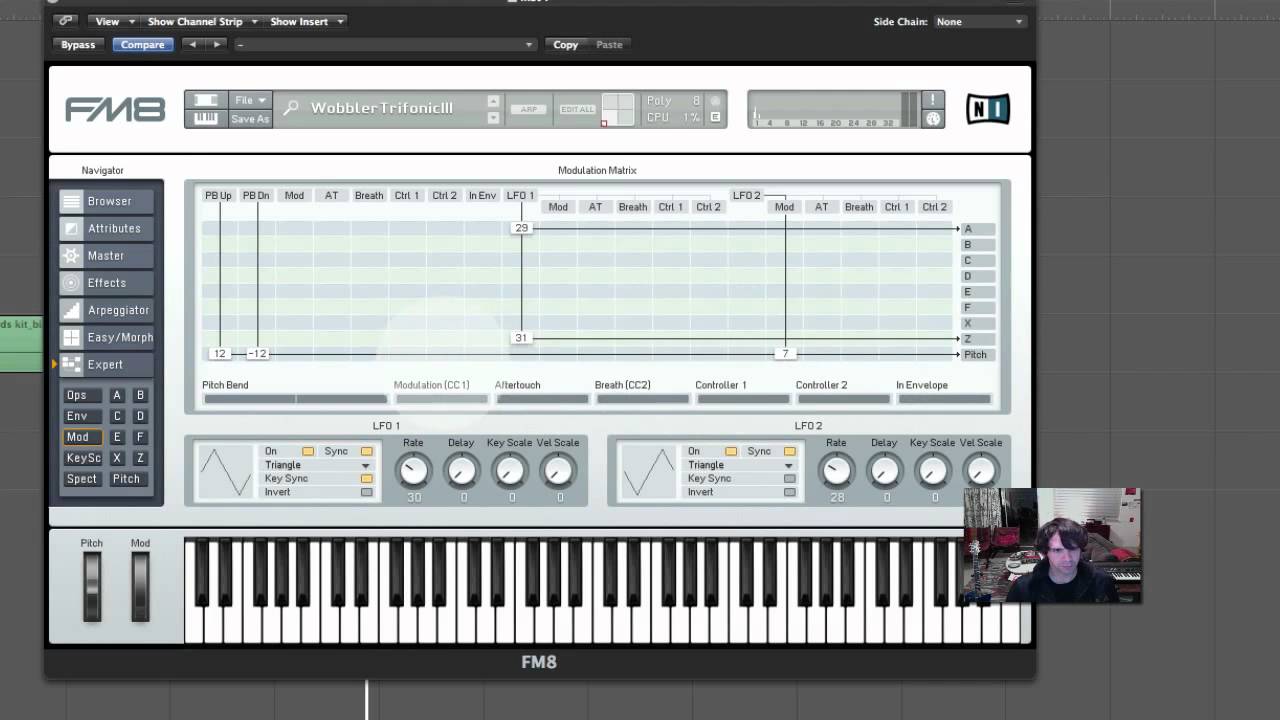1280x720 pixels.
Task: Toggle LFO 2 Invert switch
Action: [x=789, y=492]
